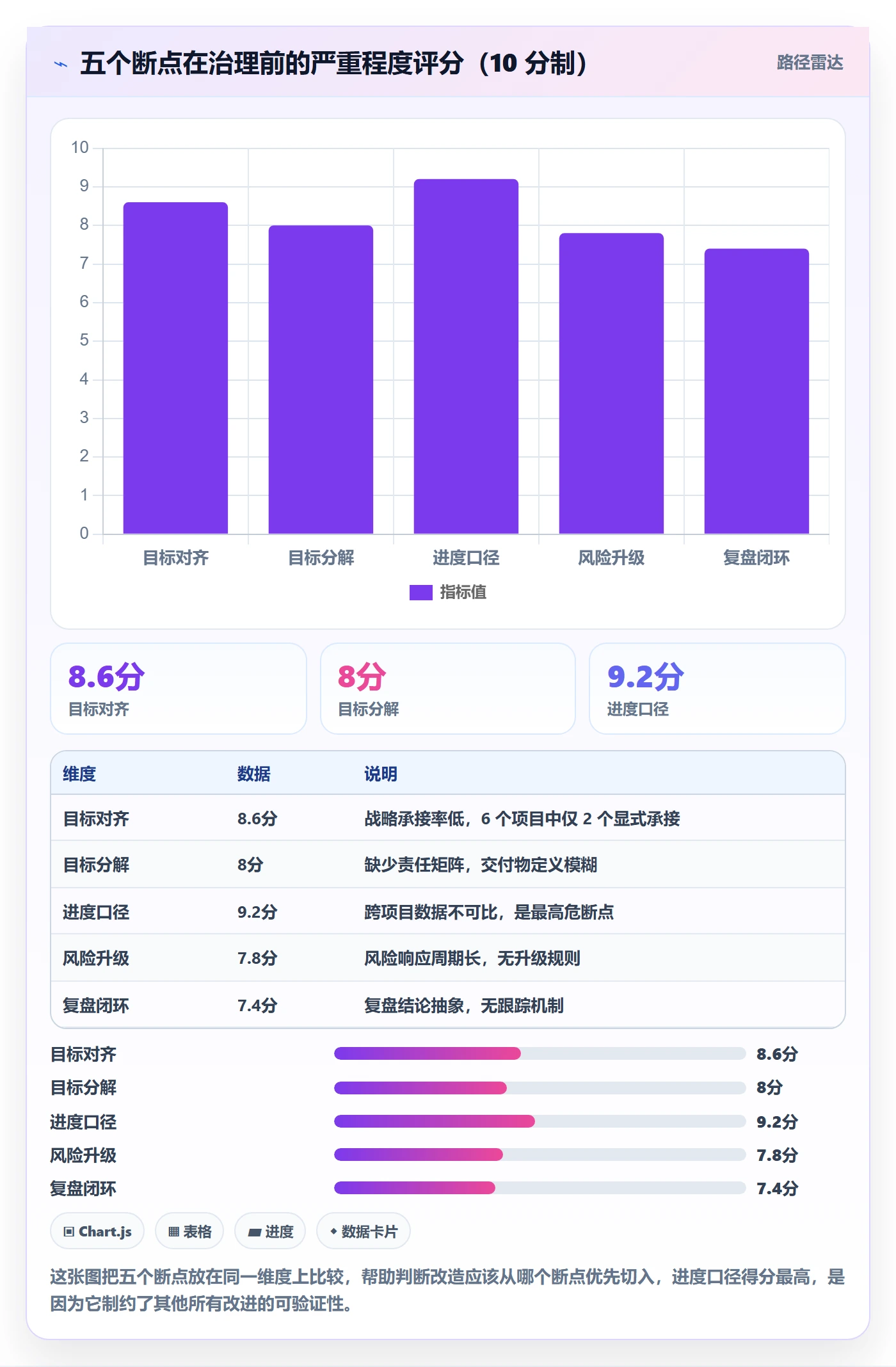Click the Chart.js tag chip
This screenshot has height=1367, width=896.
pos(97,1231)
